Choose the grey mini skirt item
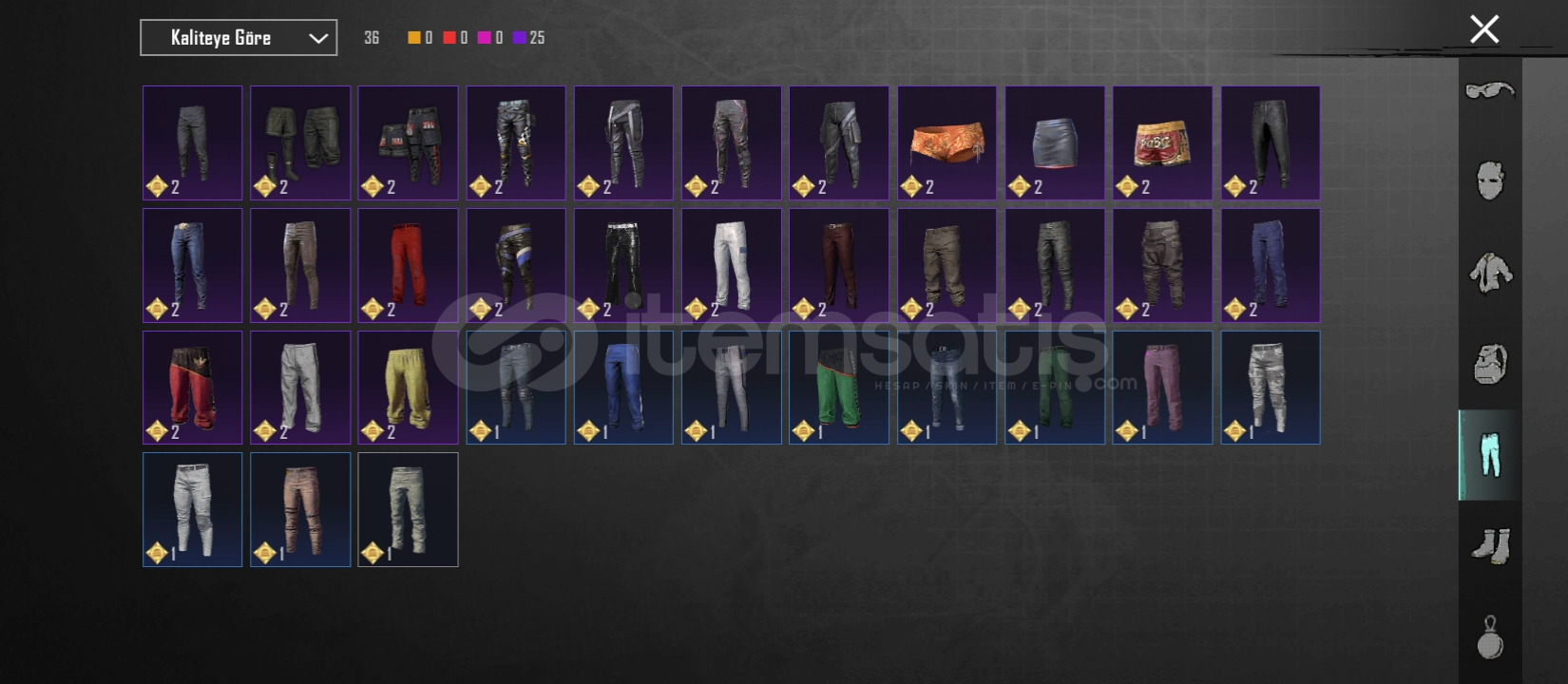The image size is (1568, 684). pos(1055,142)
